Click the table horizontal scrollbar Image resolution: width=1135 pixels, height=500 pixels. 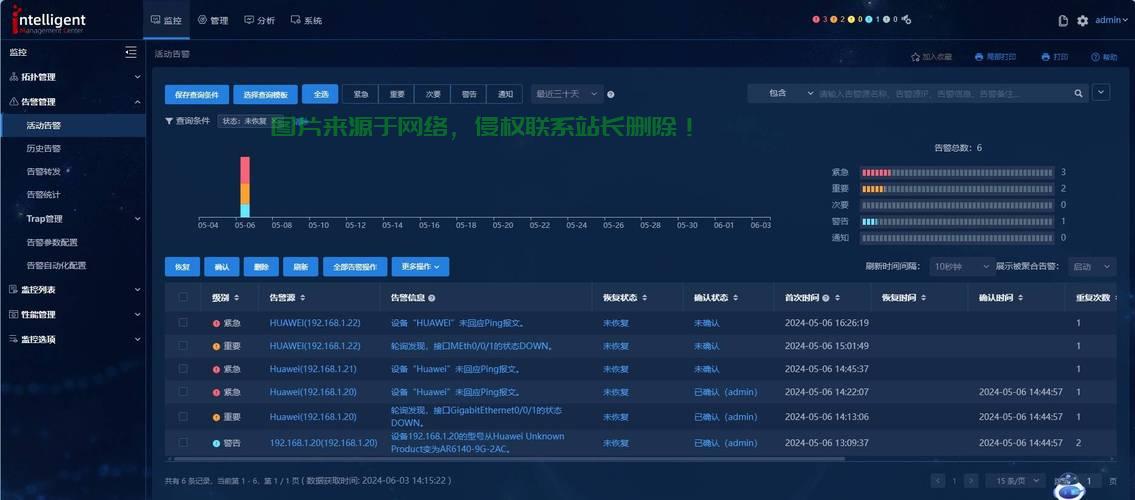point(509,459)
